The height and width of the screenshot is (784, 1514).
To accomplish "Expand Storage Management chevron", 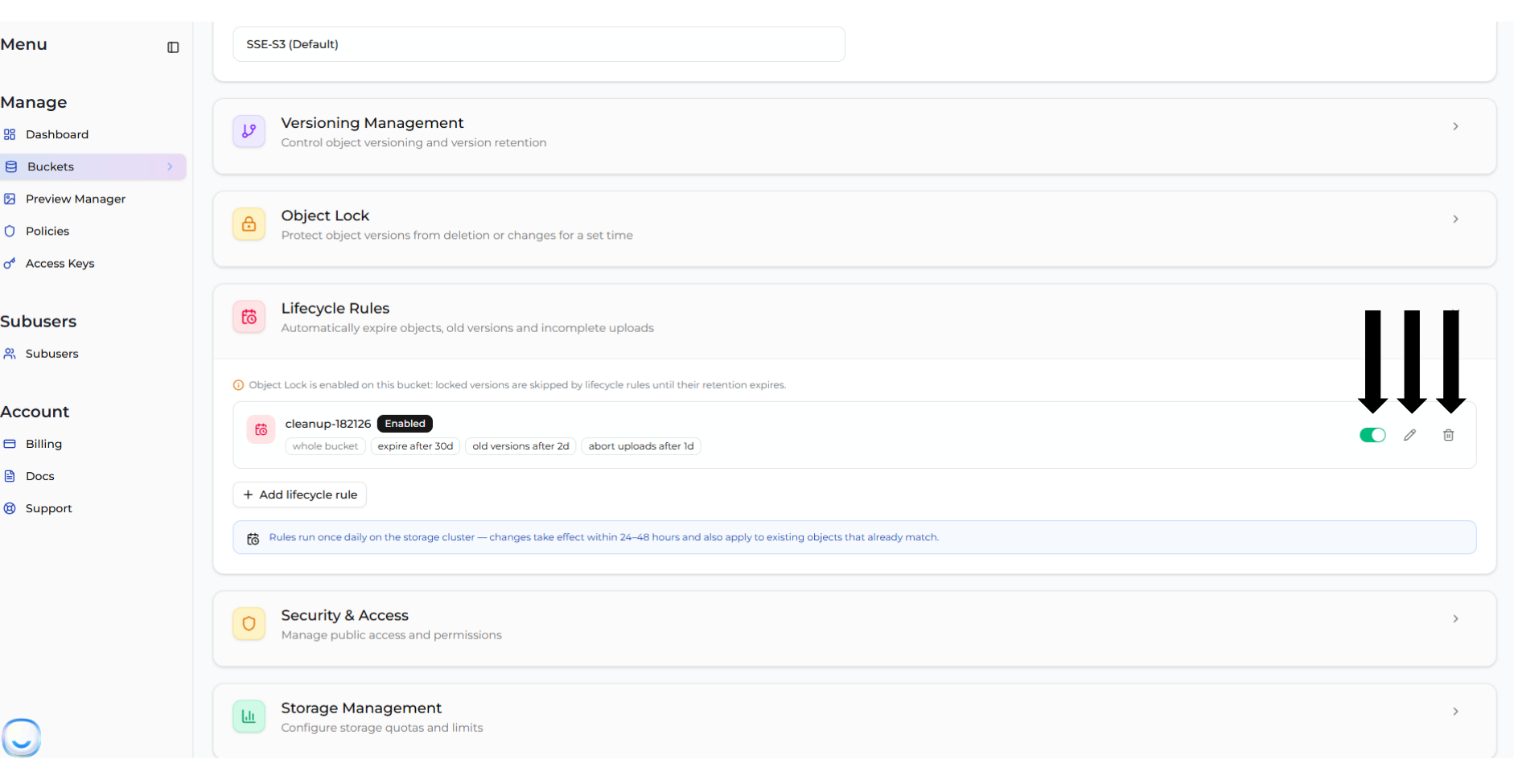I will point(1455,711).
